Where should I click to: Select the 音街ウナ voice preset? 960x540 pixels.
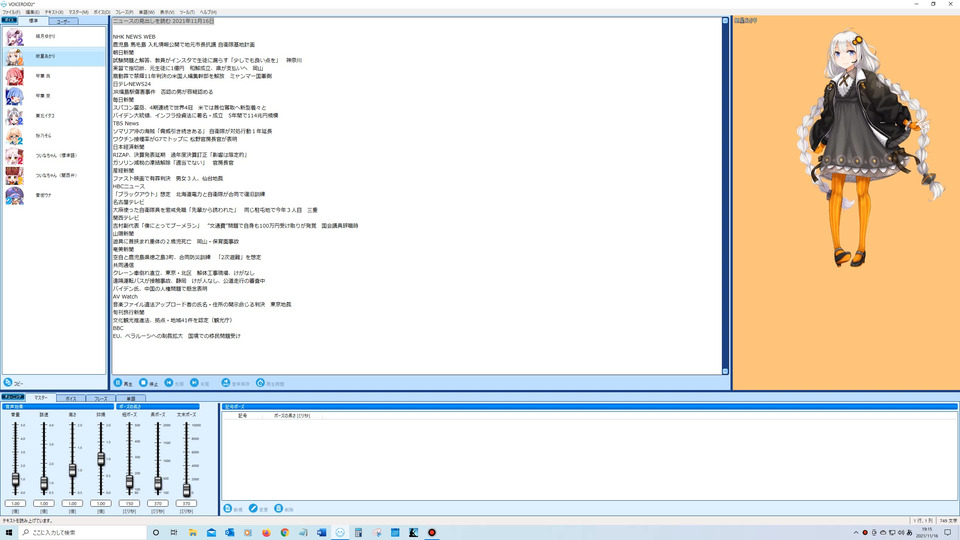click(x=54, y=195)
